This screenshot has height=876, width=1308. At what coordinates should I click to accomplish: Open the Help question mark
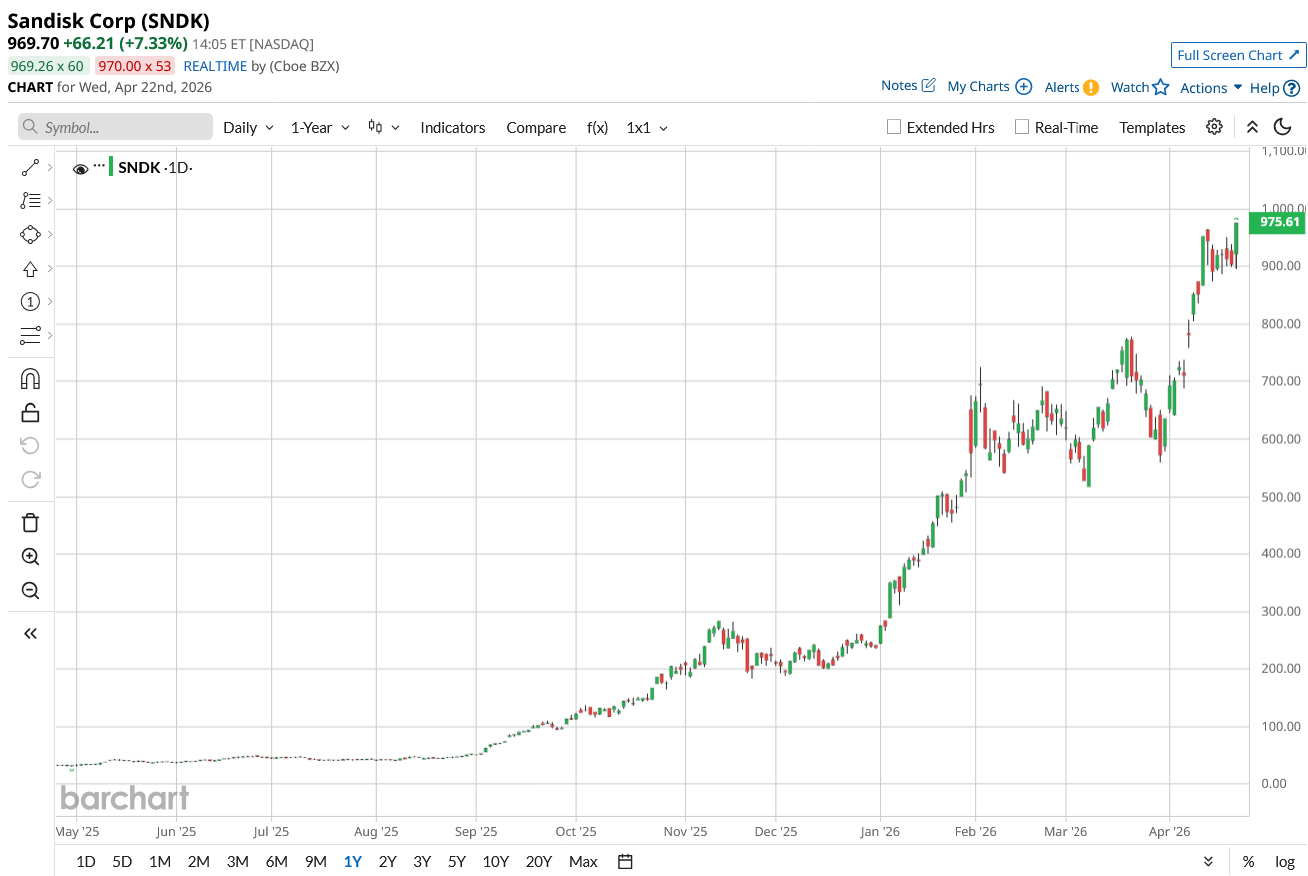1275,88
